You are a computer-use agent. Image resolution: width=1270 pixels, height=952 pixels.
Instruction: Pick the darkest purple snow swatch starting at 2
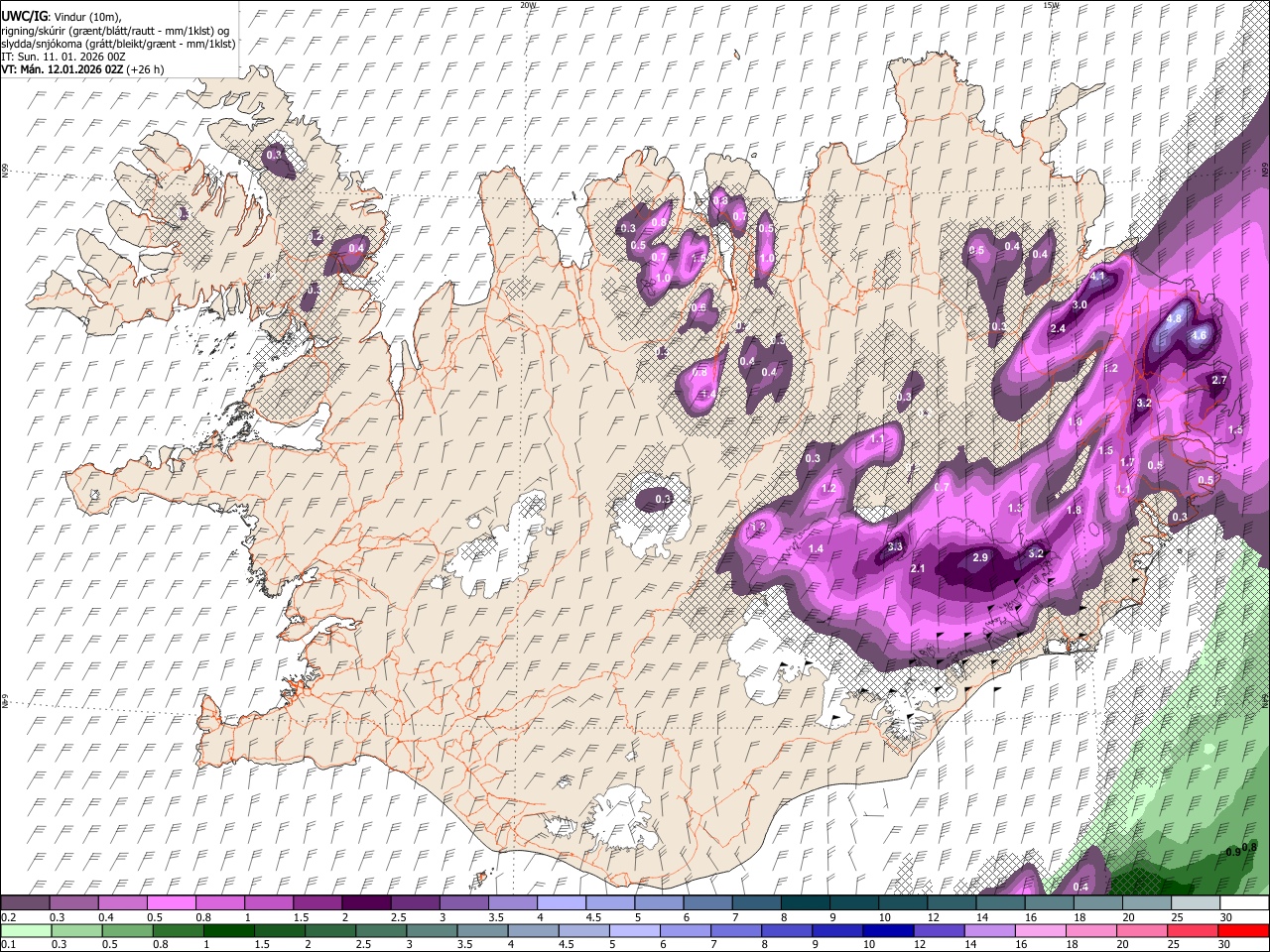pyautogui.click(x=366, y=903)
